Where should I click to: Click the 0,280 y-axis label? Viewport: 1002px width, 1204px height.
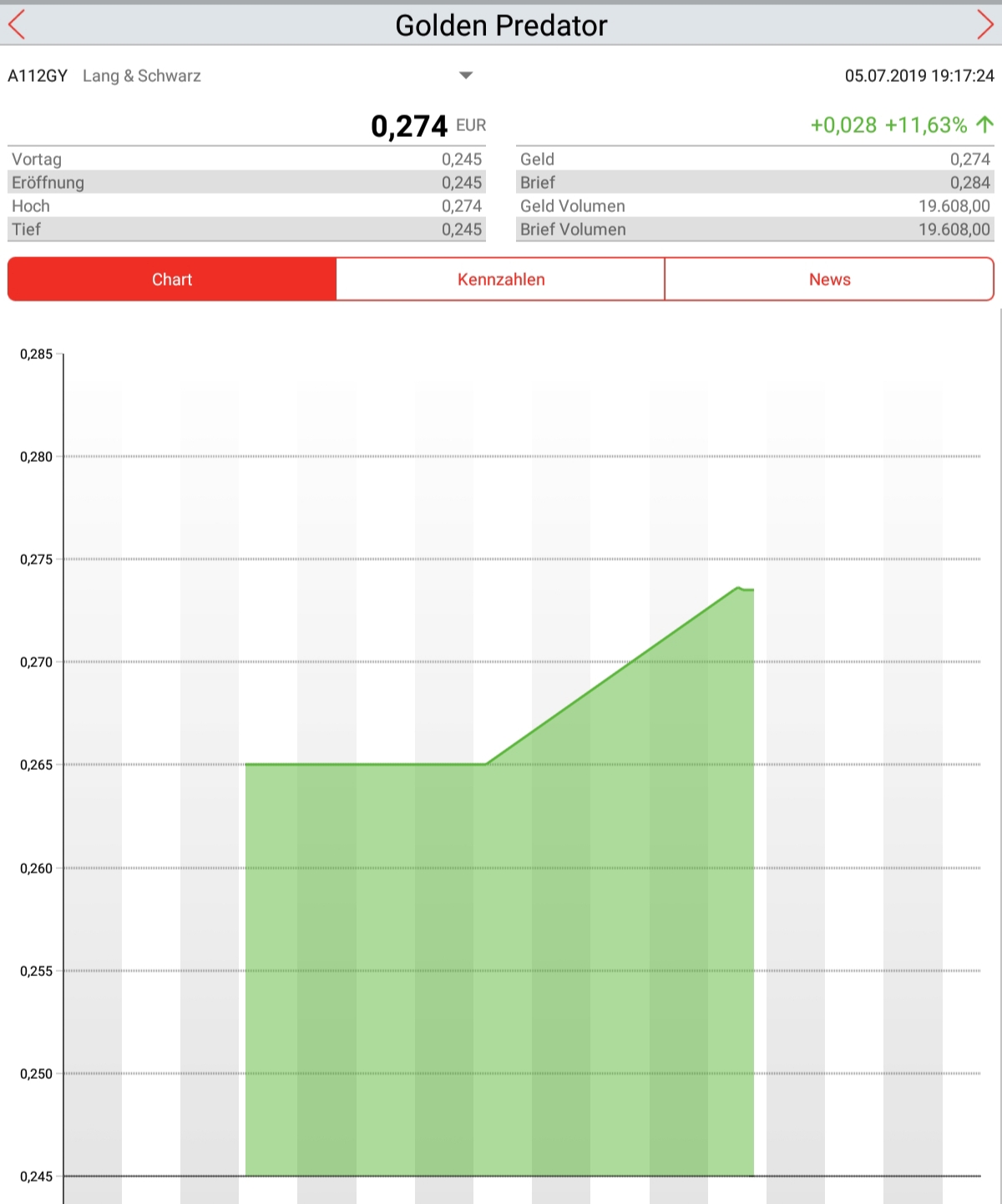36,457
